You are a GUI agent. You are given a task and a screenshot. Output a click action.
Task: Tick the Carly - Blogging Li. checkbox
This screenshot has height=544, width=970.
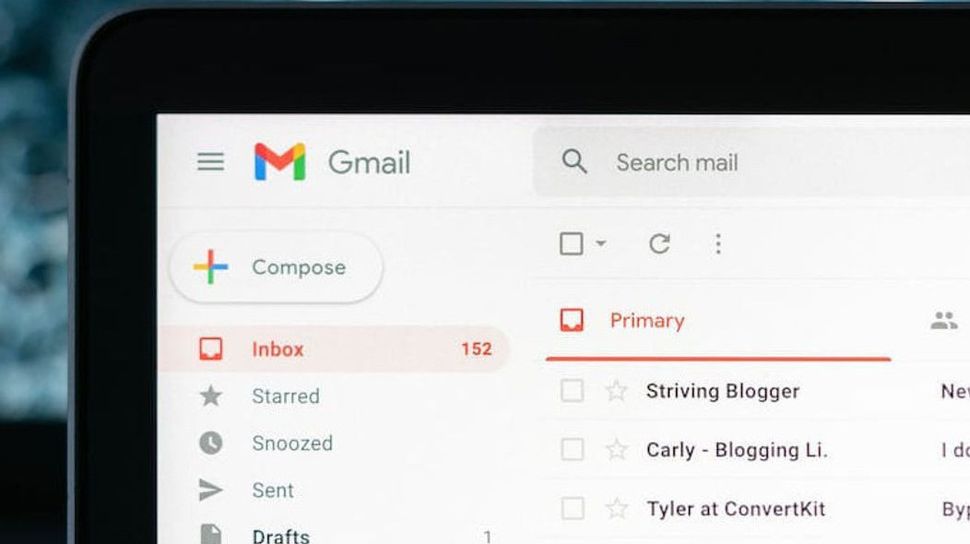(x=572, y=450)
